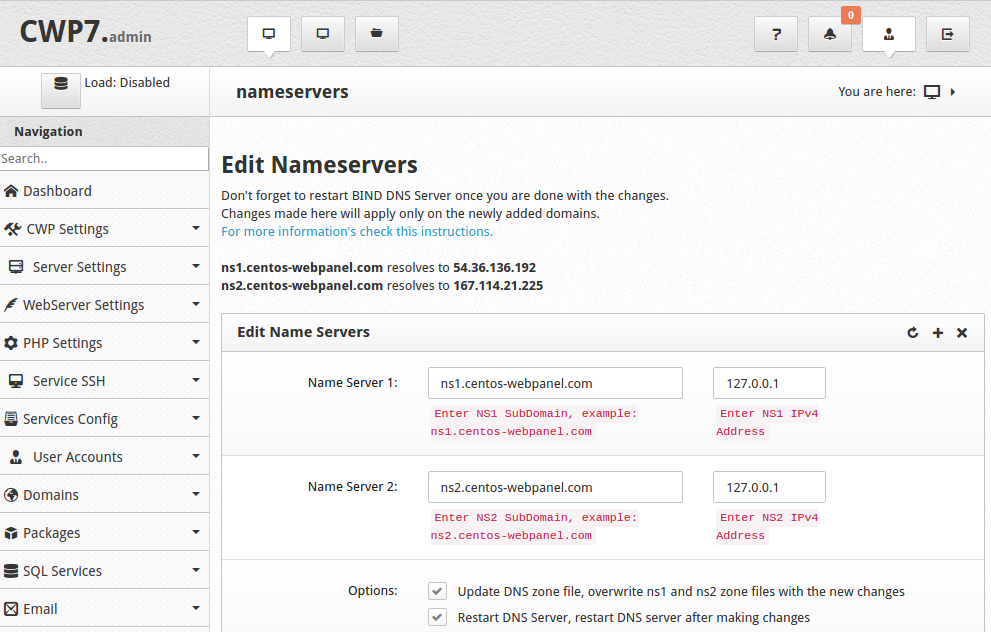Click the Name Server 1 IPv4 field
The height and width of the screenshot is (632, 991).
coord(769,383)
